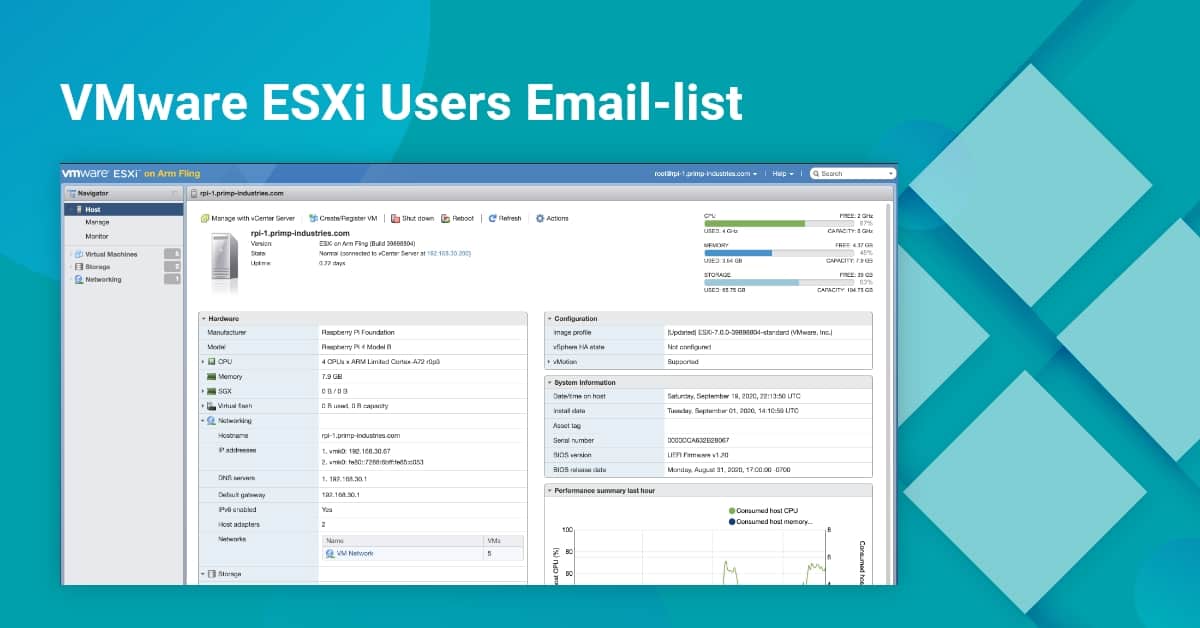Image resolution: width=1200 pixels, height=628 pixels.
Task: Click the light blue Storage usage bar
Action: [751, 283]
